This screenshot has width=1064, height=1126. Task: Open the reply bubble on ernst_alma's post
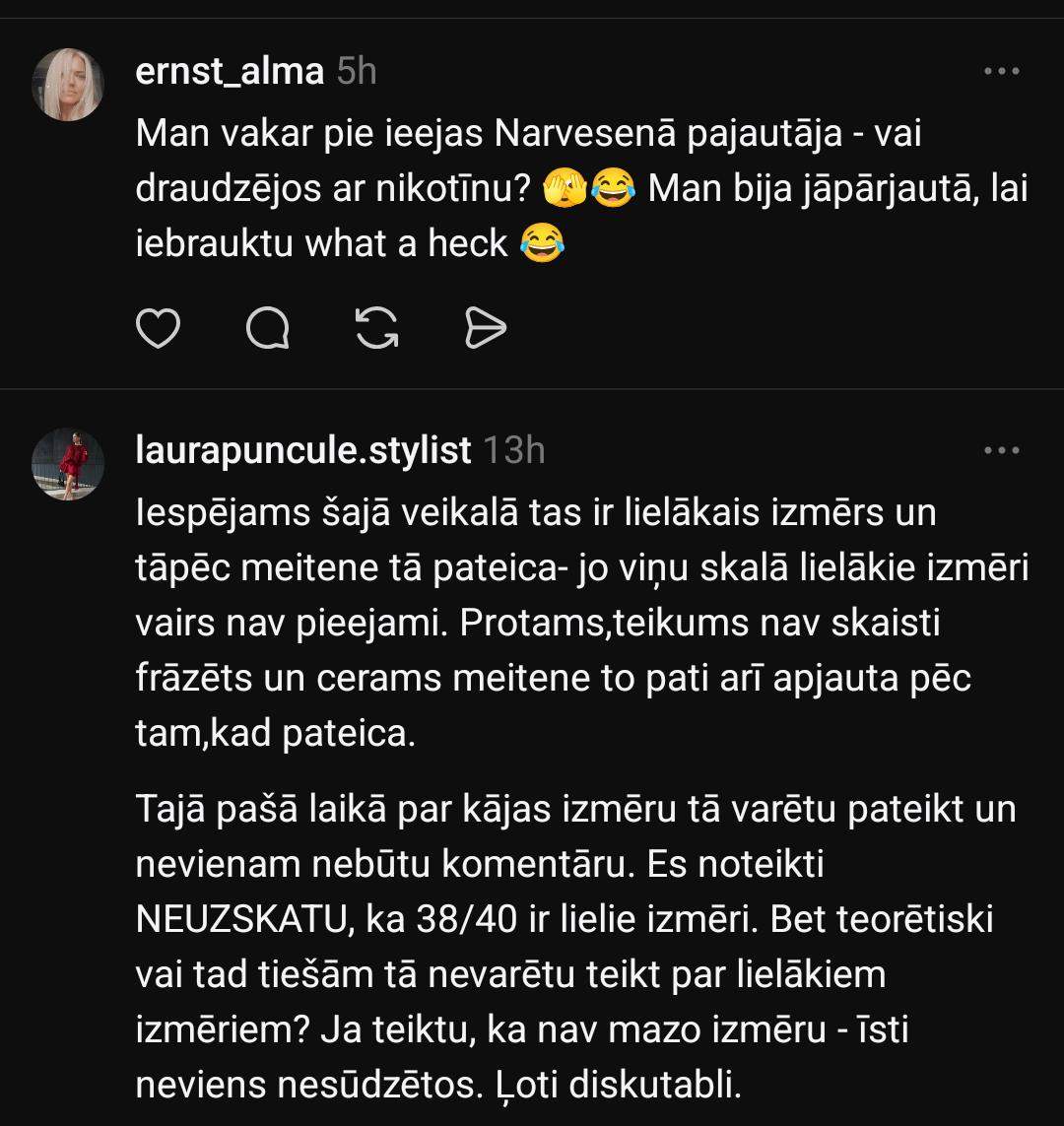tap(267, 328)
